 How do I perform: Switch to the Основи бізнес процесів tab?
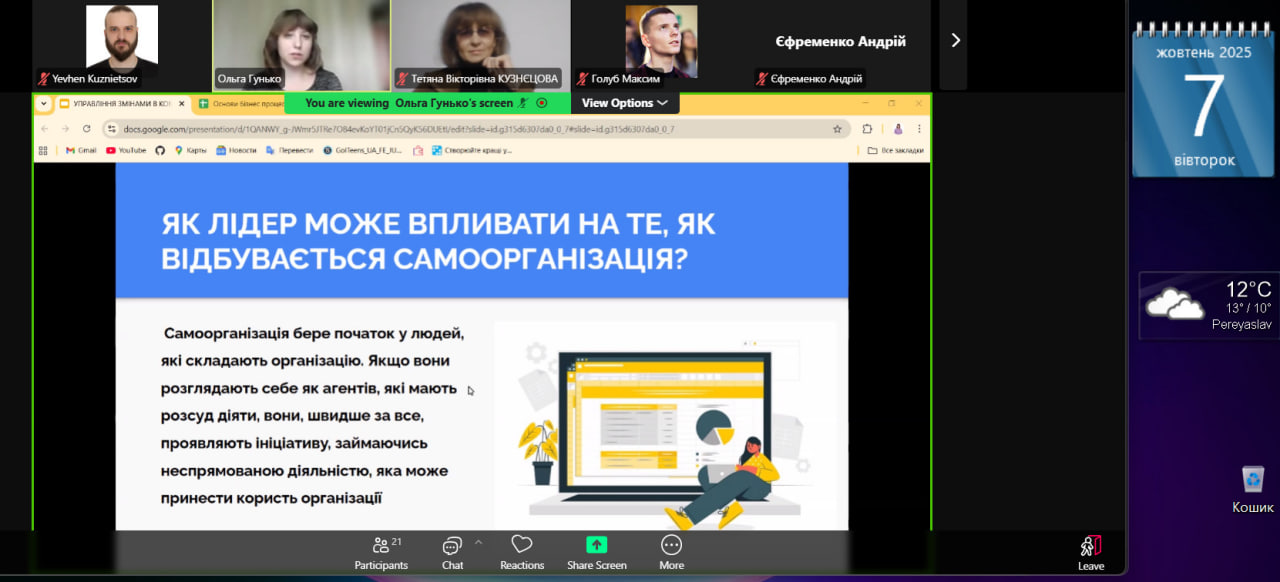tap(240, 103)
